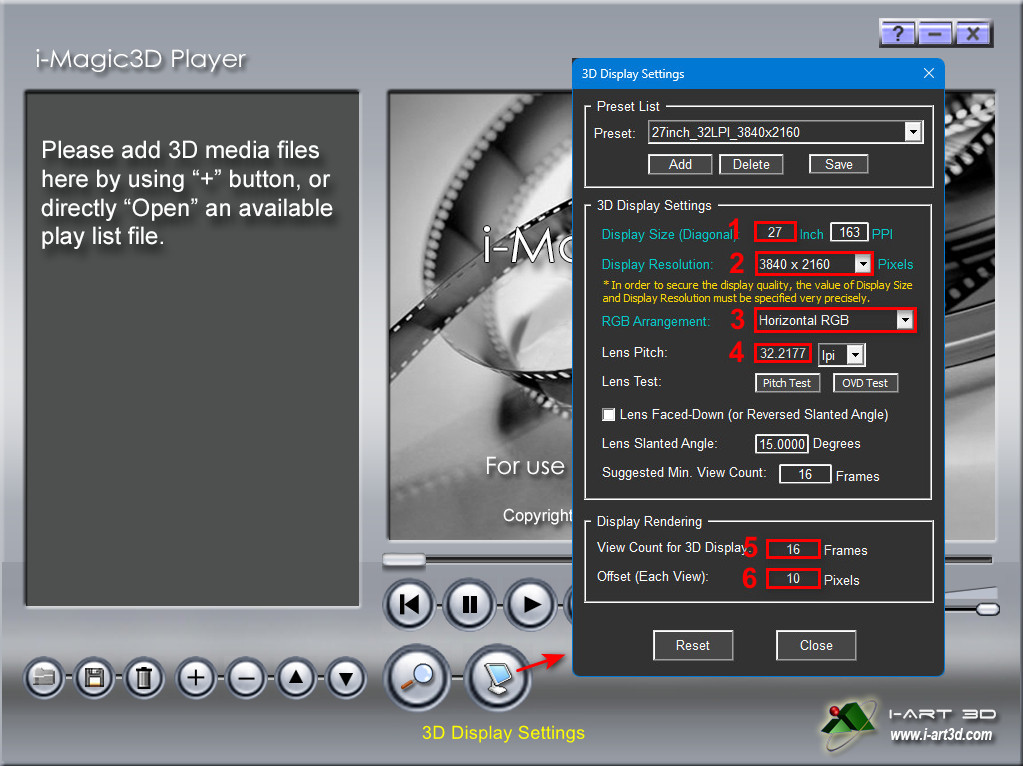Click the Lens Pitch input field
The image size is (1023, 766).
point(783,354)
